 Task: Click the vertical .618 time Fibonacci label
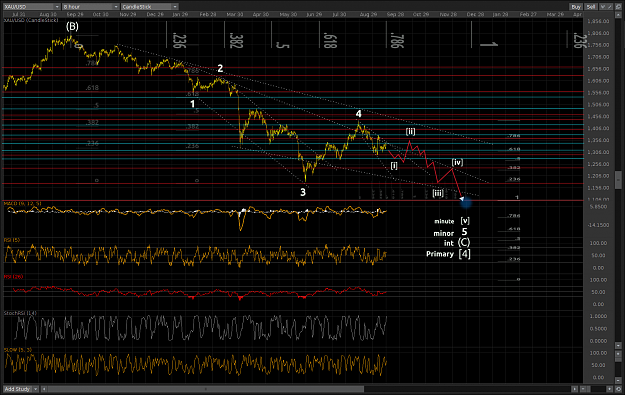pyautogui.click(x=330, y=41)
